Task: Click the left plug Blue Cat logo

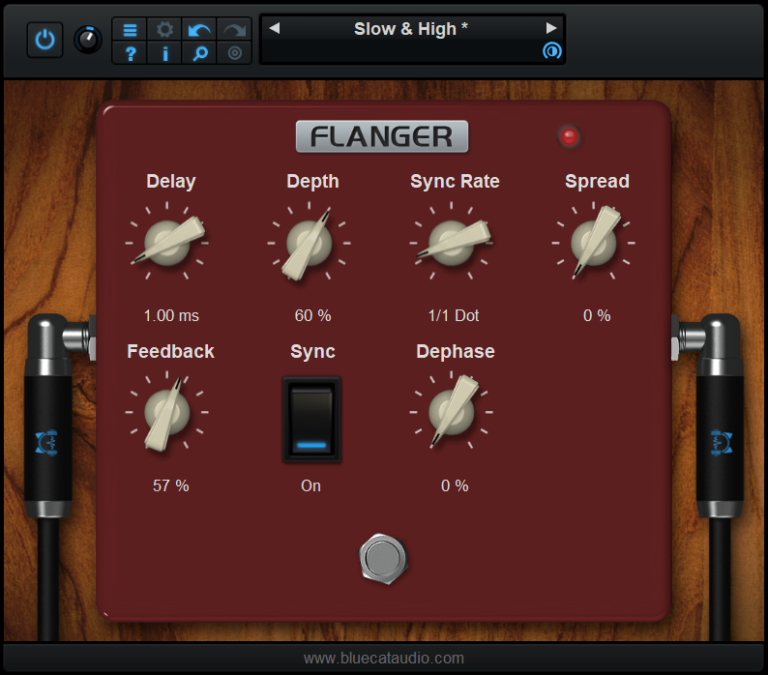Action: tap(47, 443)
